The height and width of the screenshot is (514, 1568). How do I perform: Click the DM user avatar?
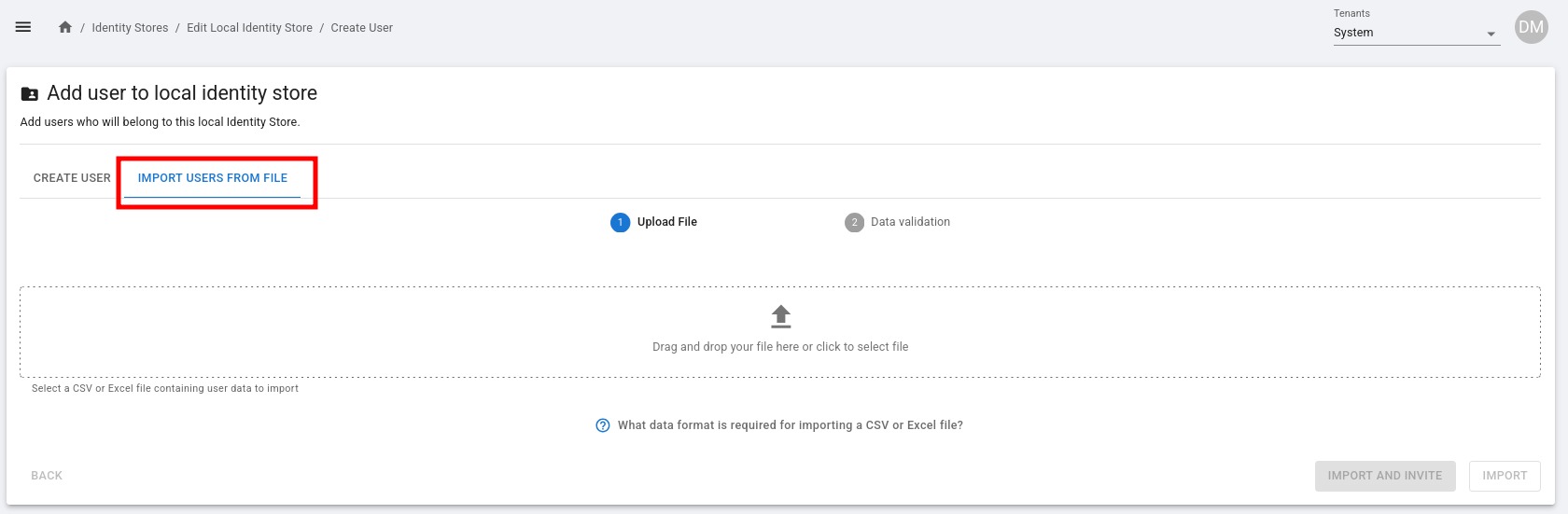1531,27
